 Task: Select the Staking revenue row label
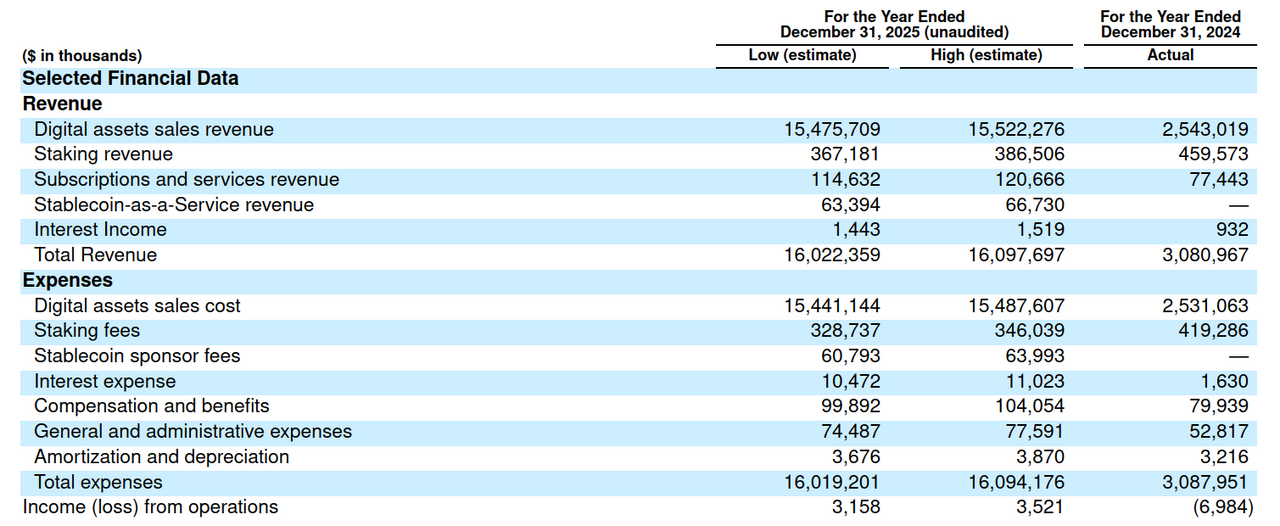click(103, 154)
